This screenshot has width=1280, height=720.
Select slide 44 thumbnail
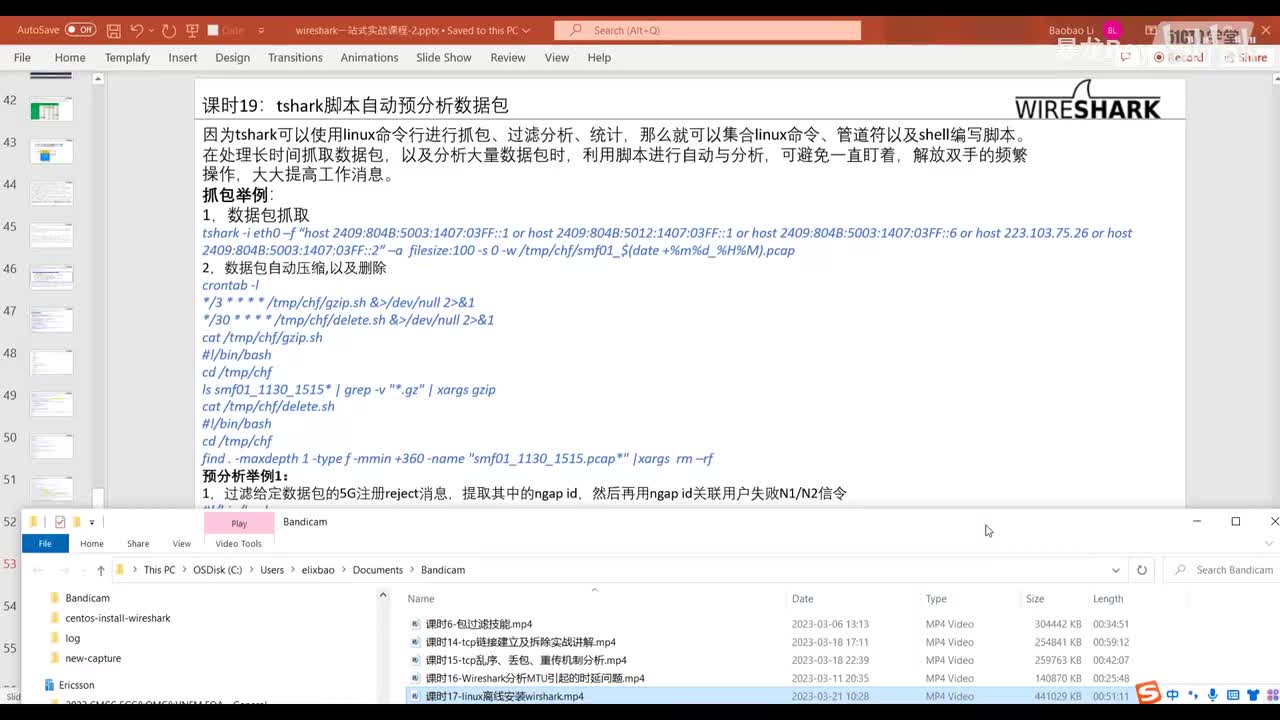51,194
